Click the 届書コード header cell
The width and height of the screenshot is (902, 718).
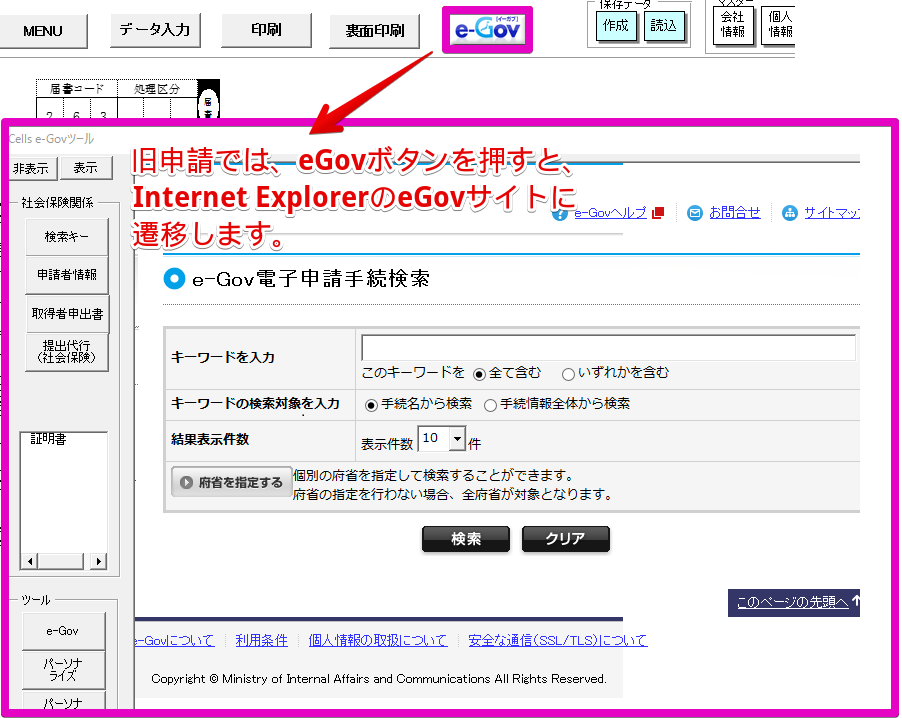(77, 89)
